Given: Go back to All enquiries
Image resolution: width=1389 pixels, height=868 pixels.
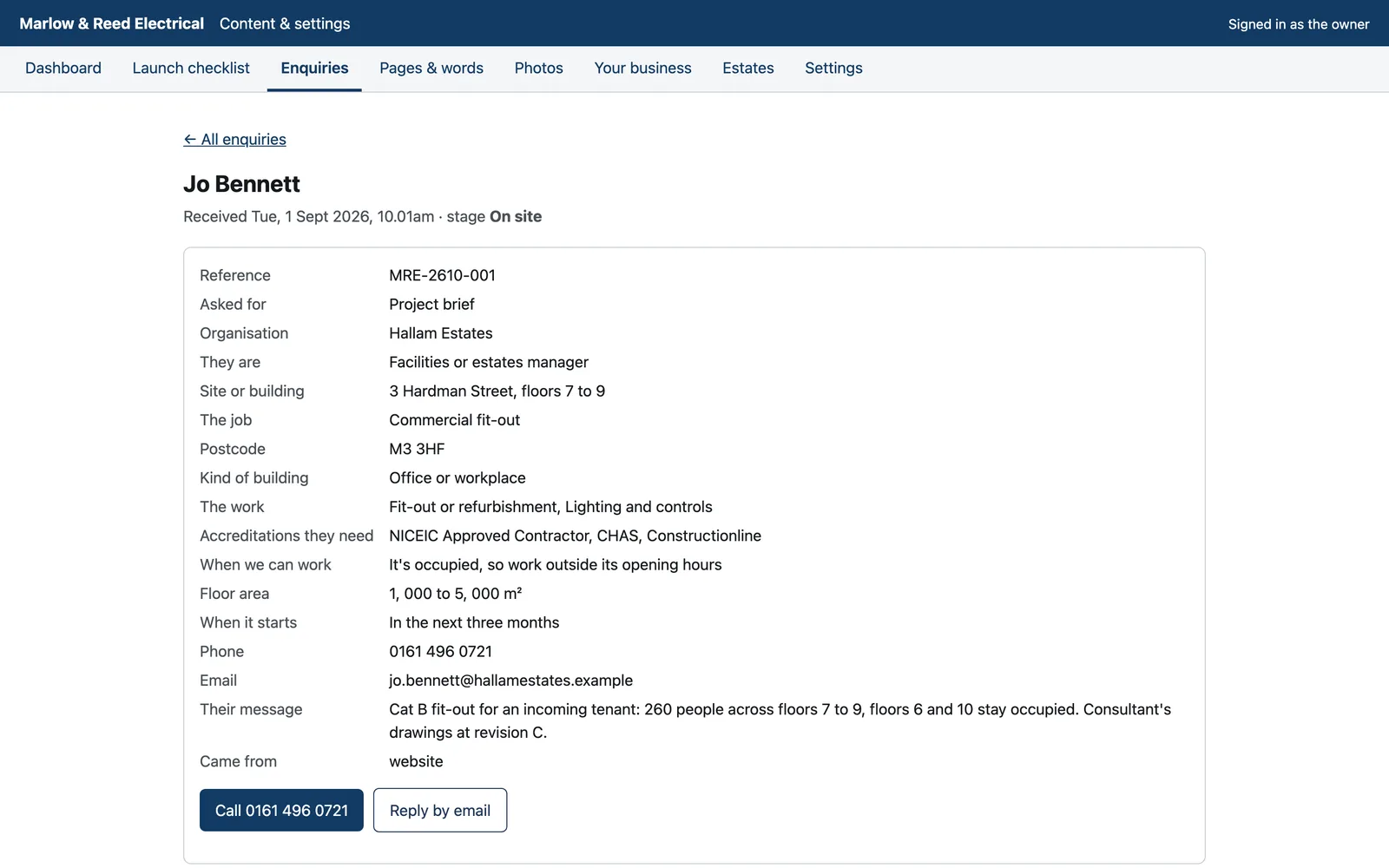Looking at the screenshot, I should [234, 139].
